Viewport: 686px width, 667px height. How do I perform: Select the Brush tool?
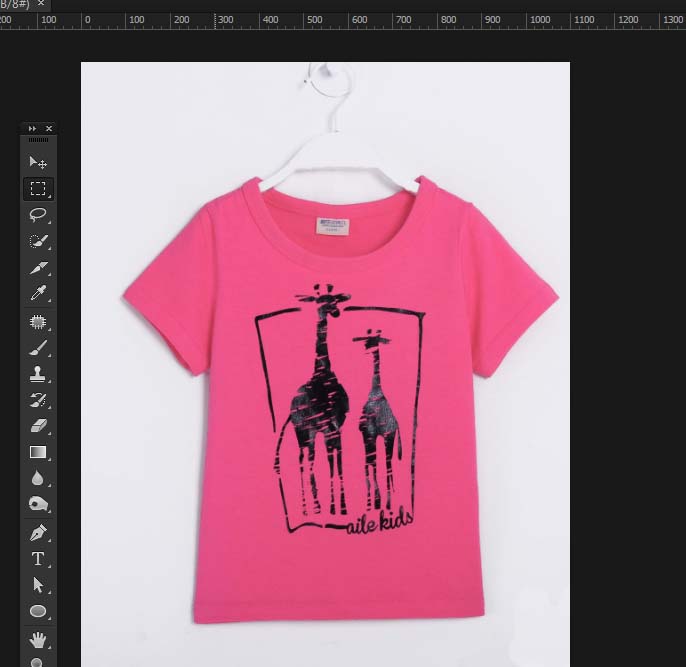tap(38, 348)
